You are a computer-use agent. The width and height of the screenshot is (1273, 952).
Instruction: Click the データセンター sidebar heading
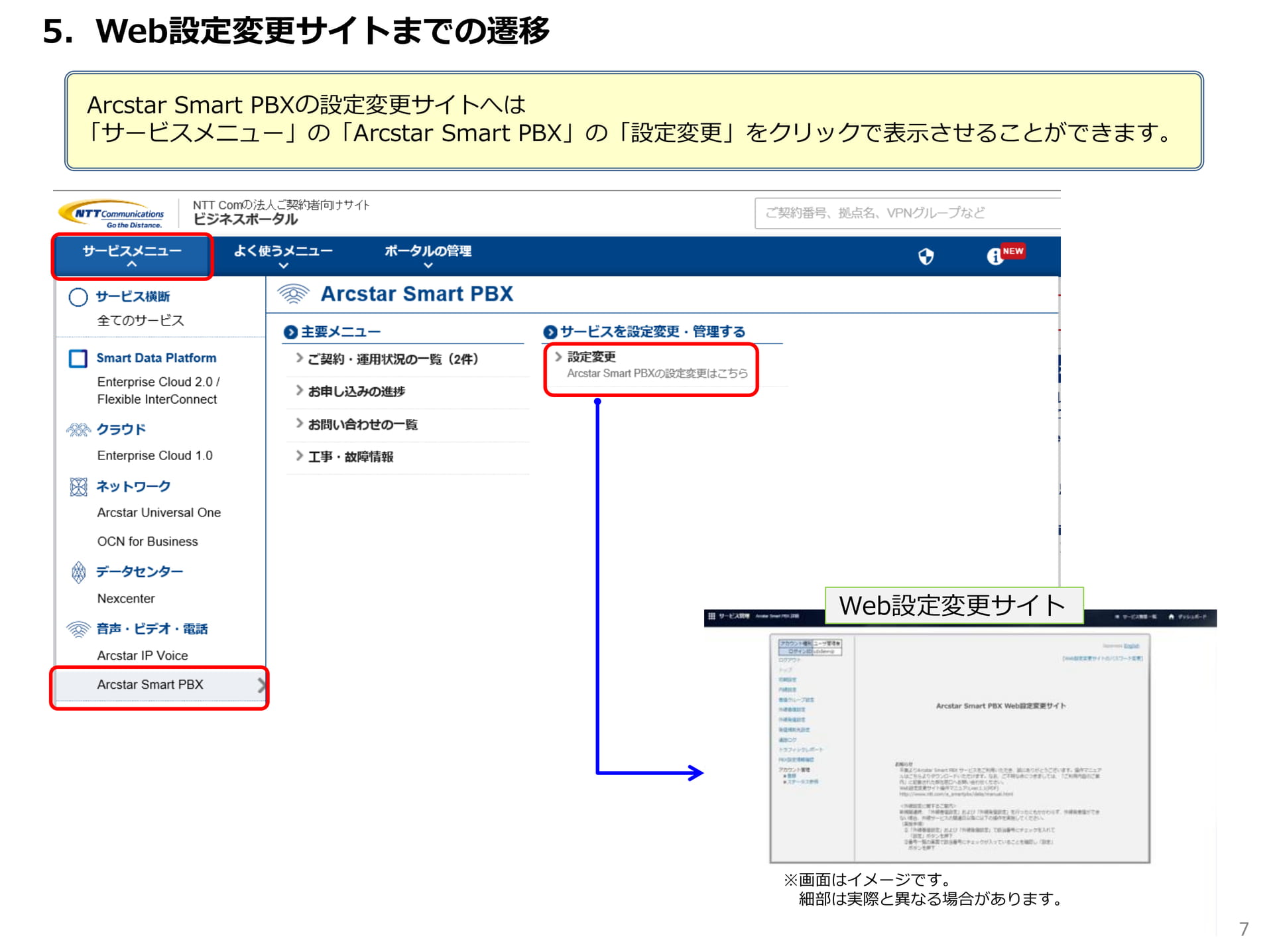click(139, 571)
